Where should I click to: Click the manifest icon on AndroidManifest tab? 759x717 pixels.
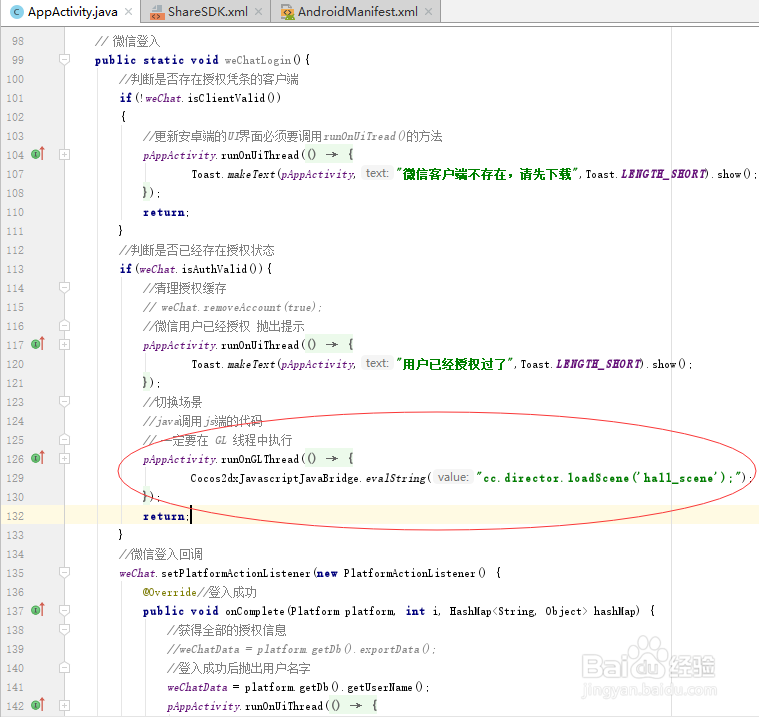click(288, 12)
